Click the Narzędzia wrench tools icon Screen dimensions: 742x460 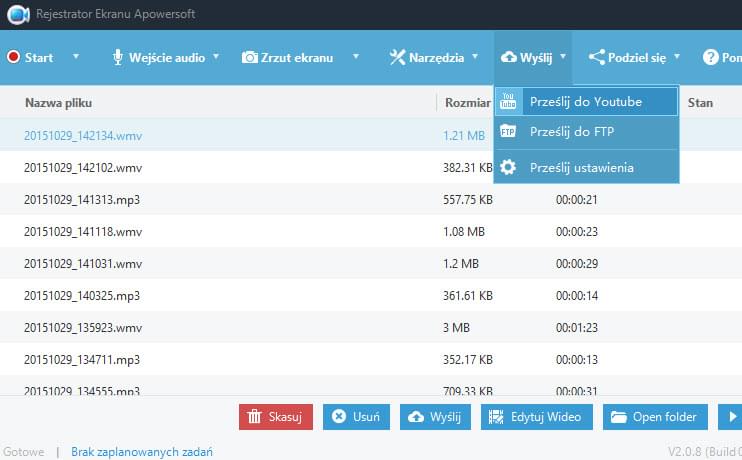click(396, 58)
